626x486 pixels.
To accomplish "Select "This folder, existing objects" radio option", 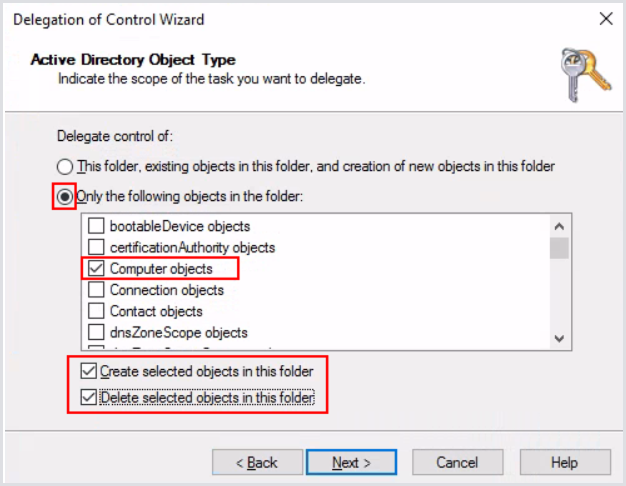I will pos(66,166).
